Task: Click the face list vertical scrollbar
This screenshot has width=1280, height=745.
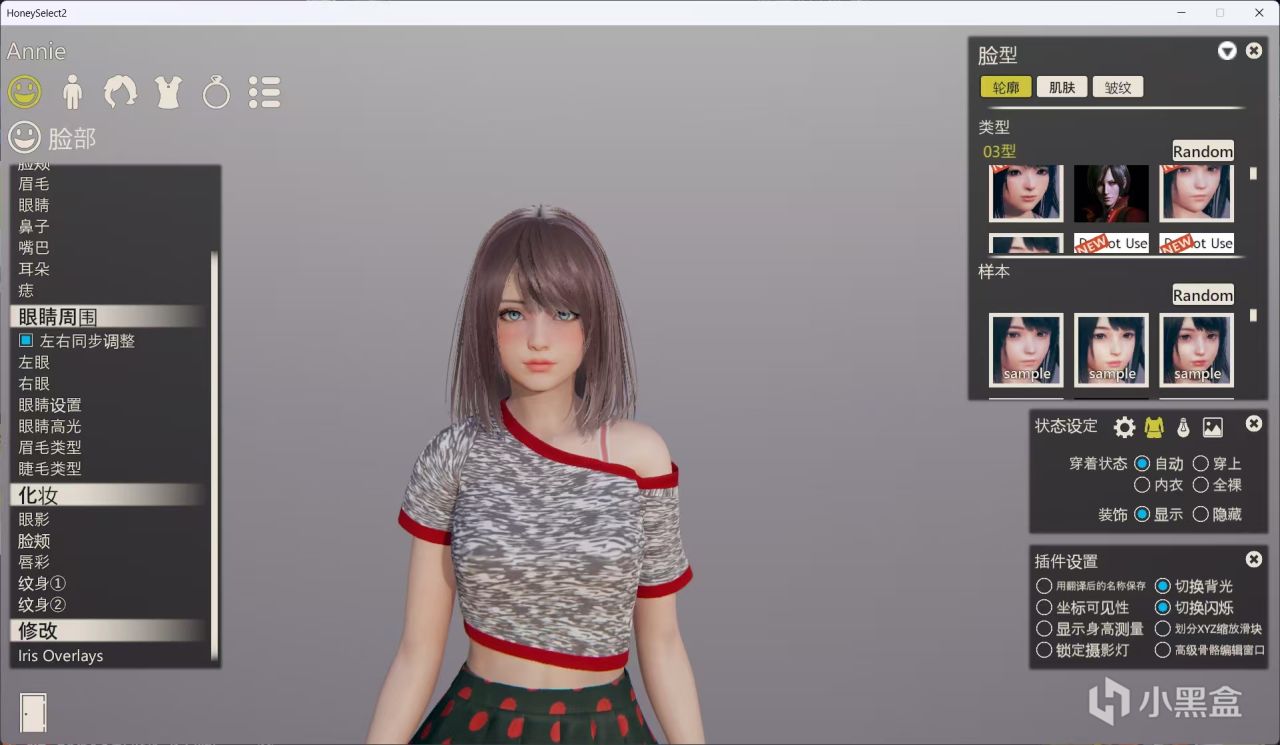Action: pos(214,455)
